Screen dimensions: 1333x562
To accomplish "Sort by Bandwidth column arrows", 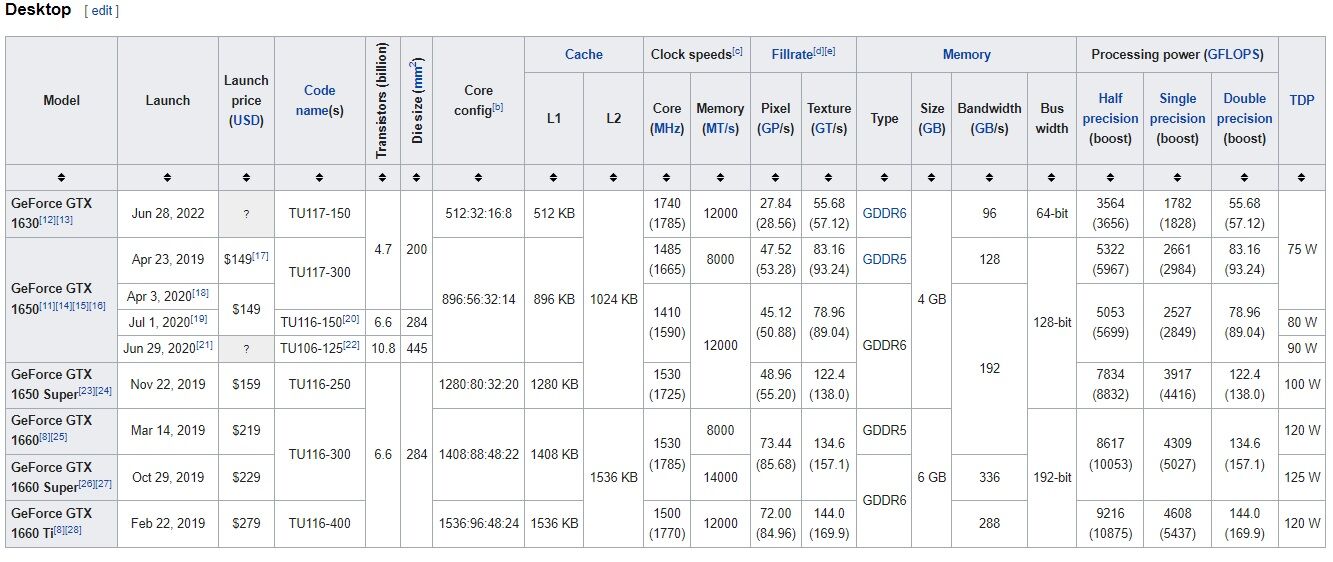I will pos(989,178).
